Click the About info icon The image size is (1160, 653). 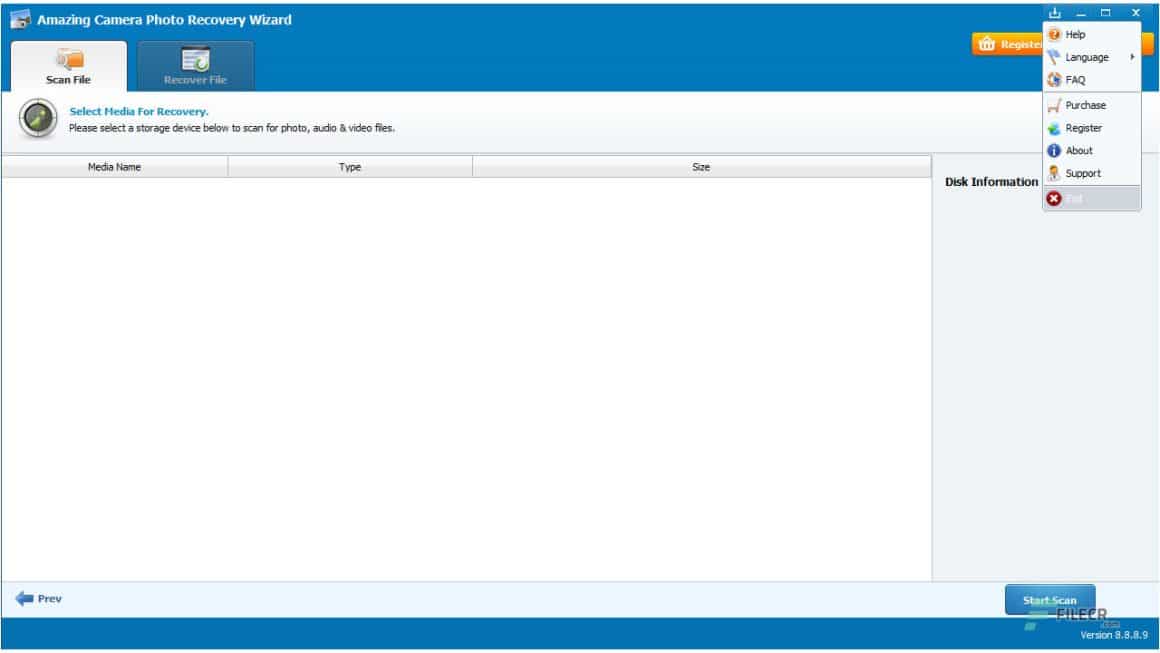click(1054, 151)
